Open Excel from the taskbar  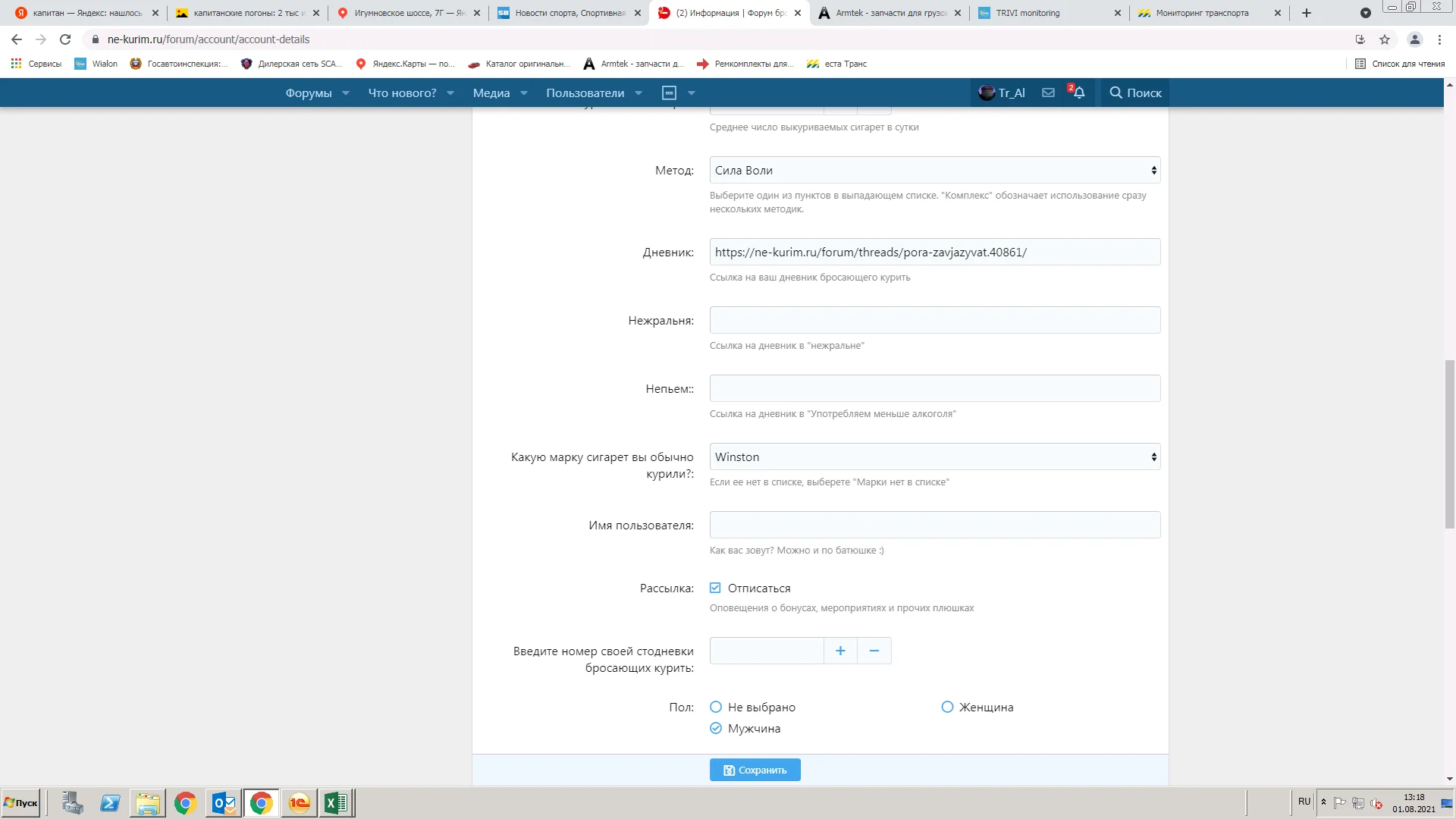coord(336,803)
